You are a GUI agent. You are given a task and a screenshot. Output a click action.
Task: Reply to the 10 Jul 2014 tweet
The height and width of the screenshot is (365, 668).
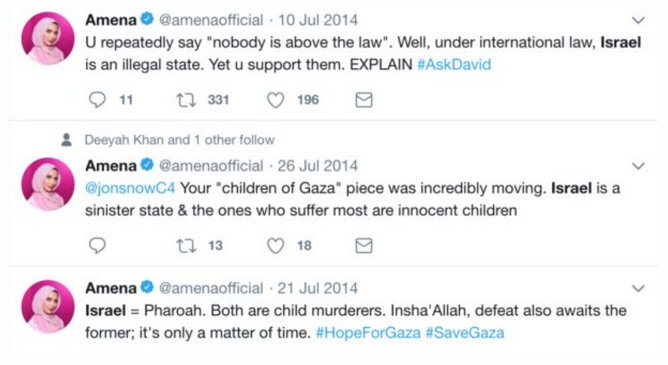click(x=97, y=100)
